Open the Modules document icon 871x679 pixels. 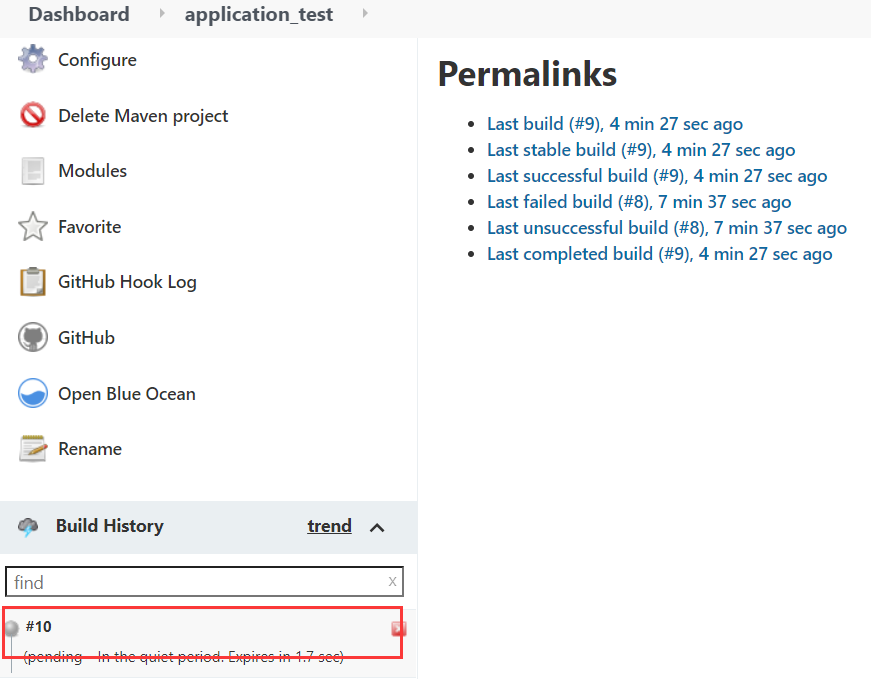pos(33,171)
